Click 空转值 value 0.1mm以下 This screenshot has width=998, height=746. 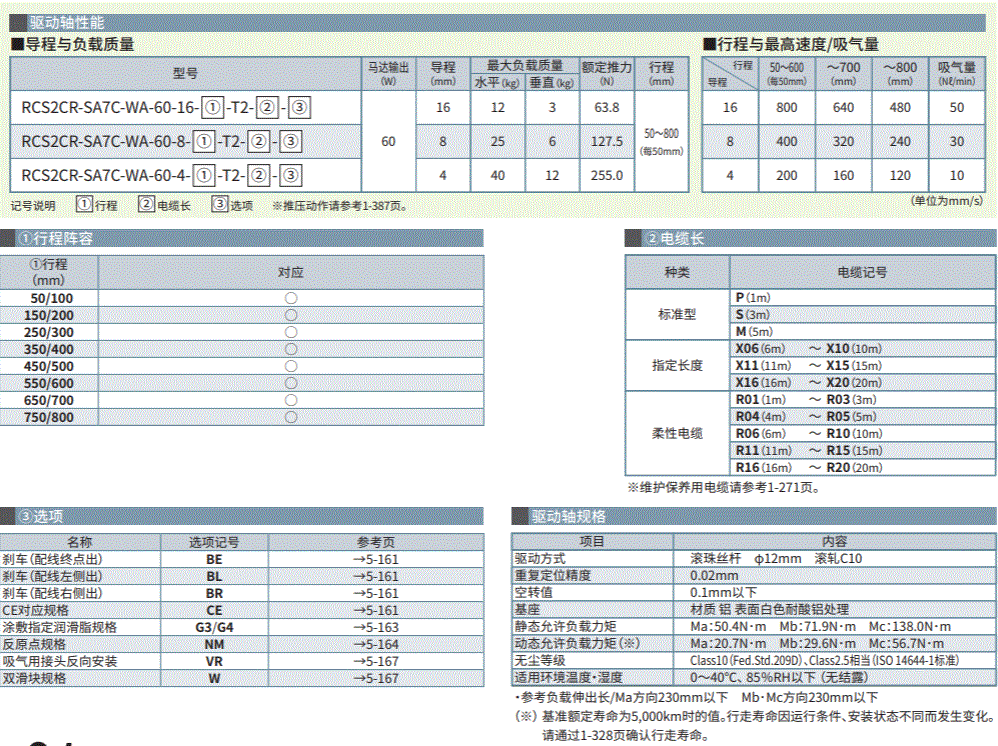723,593
